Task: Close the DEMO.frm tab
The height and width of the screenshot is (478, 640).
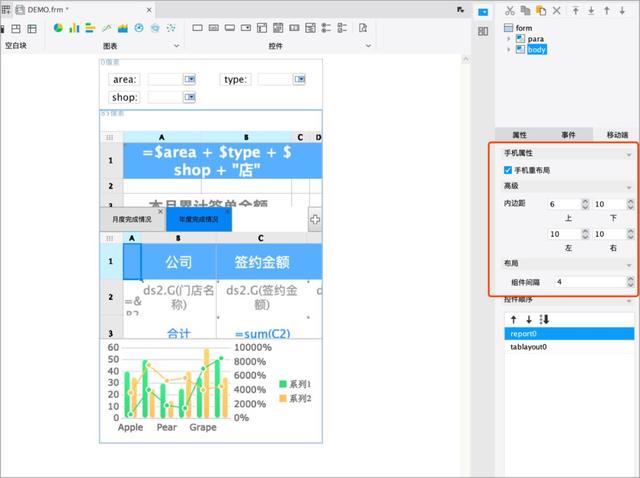Action: 149,10
